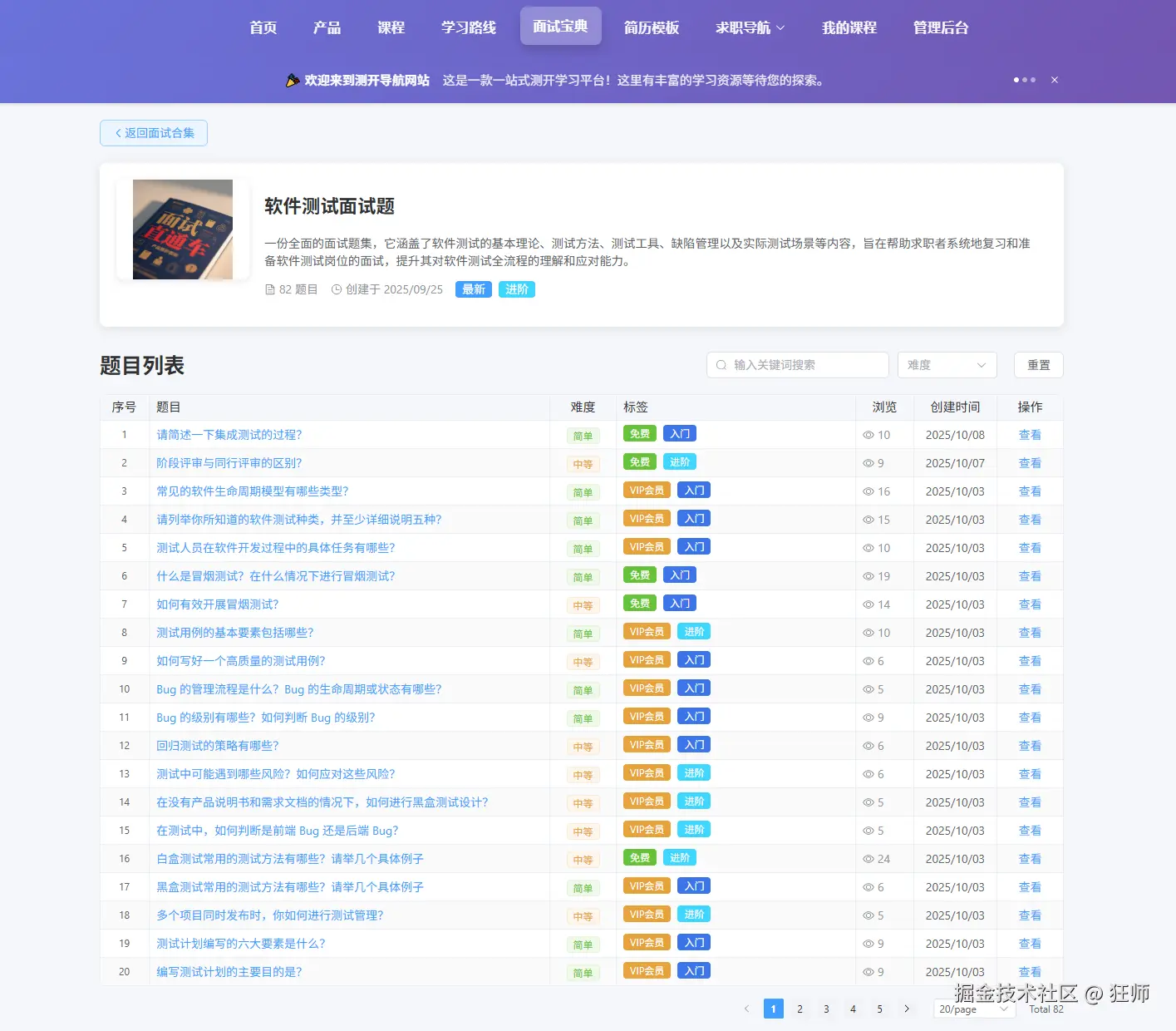Viewport: 1176px width, 1031px height.
Task: Open question 测试计划编写的六大要素是什么?
Action: tap(241, 944)
